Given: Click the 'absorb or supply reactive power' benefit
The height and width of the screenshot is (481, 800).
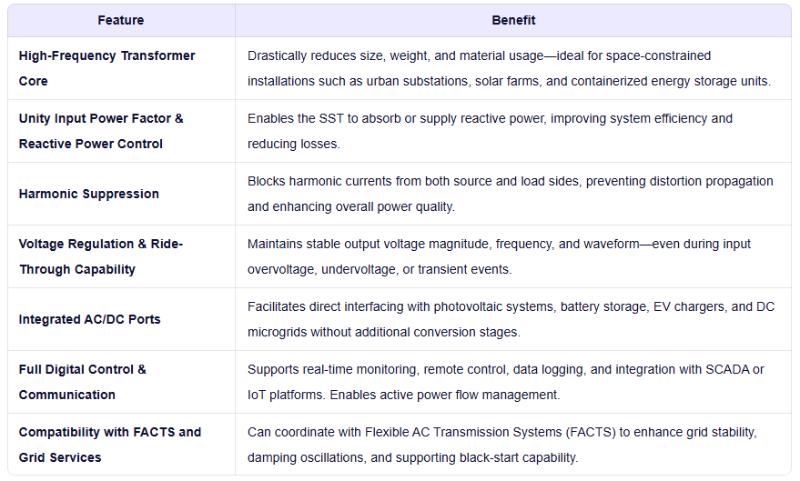Looking at the screenshot, I should point(421,118).
